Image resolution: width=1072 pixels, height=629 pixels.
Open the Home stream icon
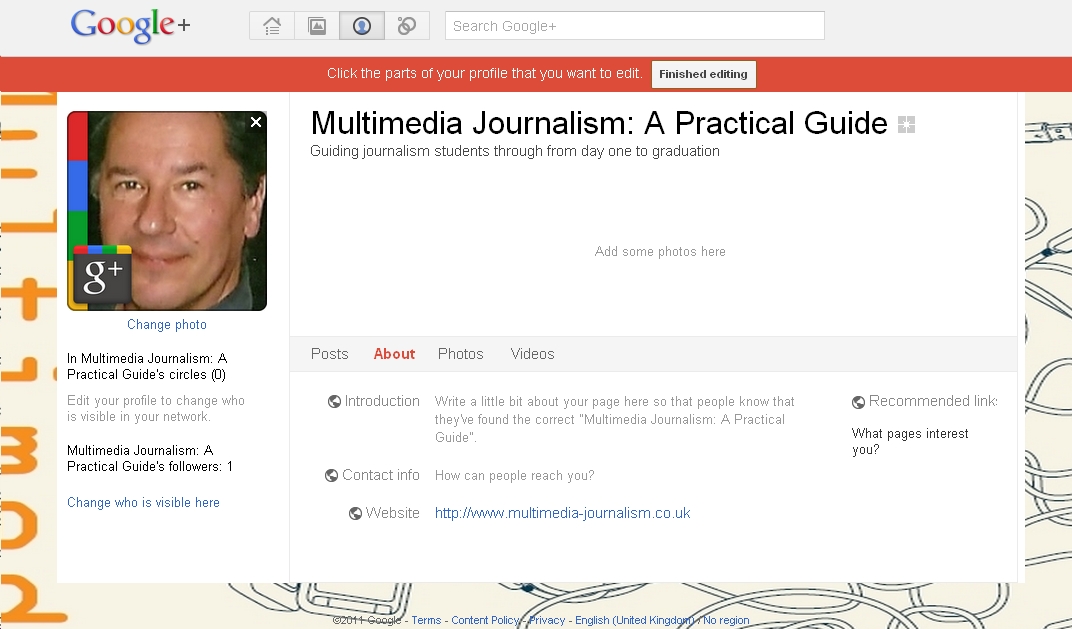click(272, 26)
